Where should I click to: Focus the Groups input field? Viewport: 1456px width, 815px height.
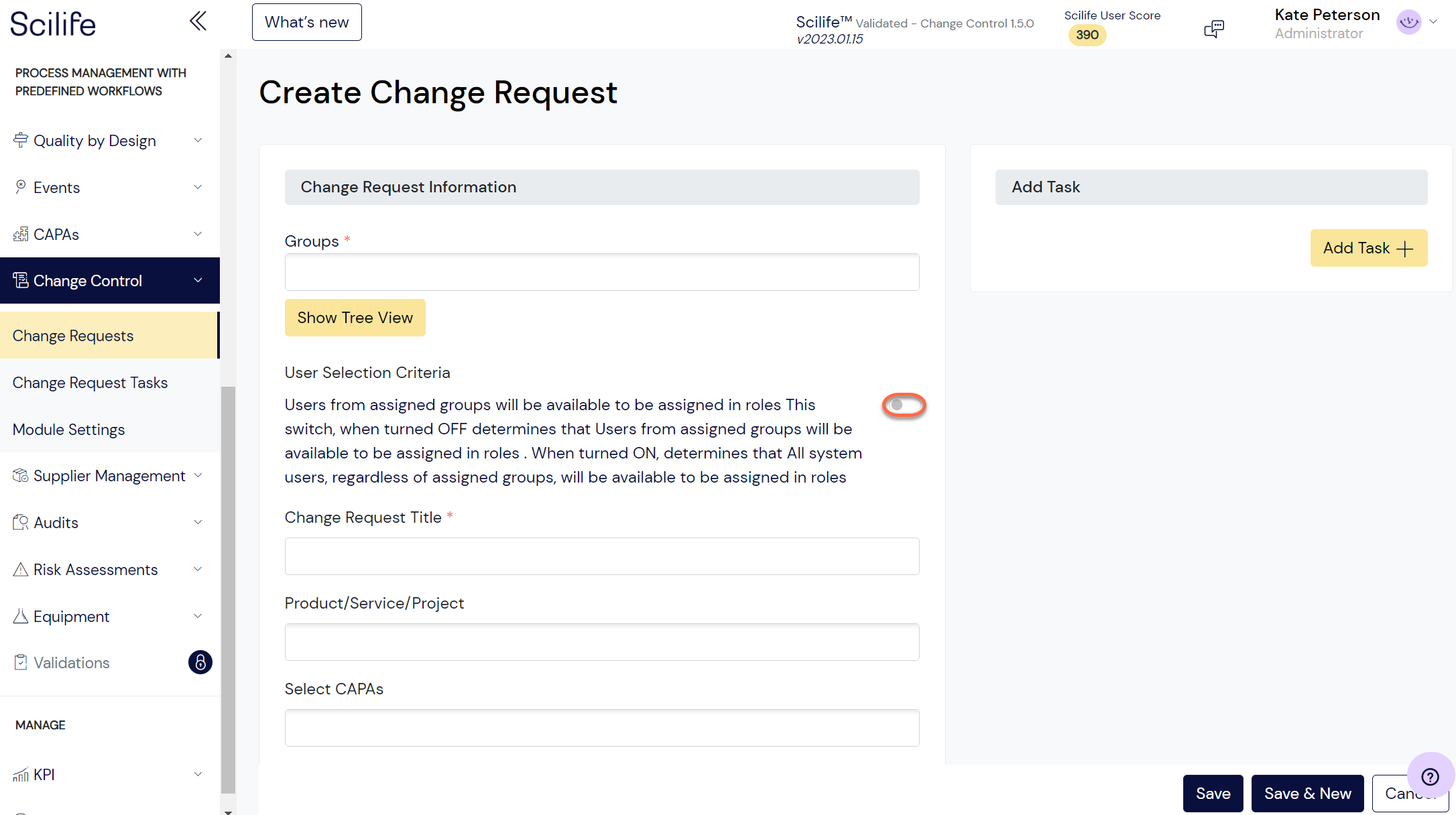[x=602, y=272]
